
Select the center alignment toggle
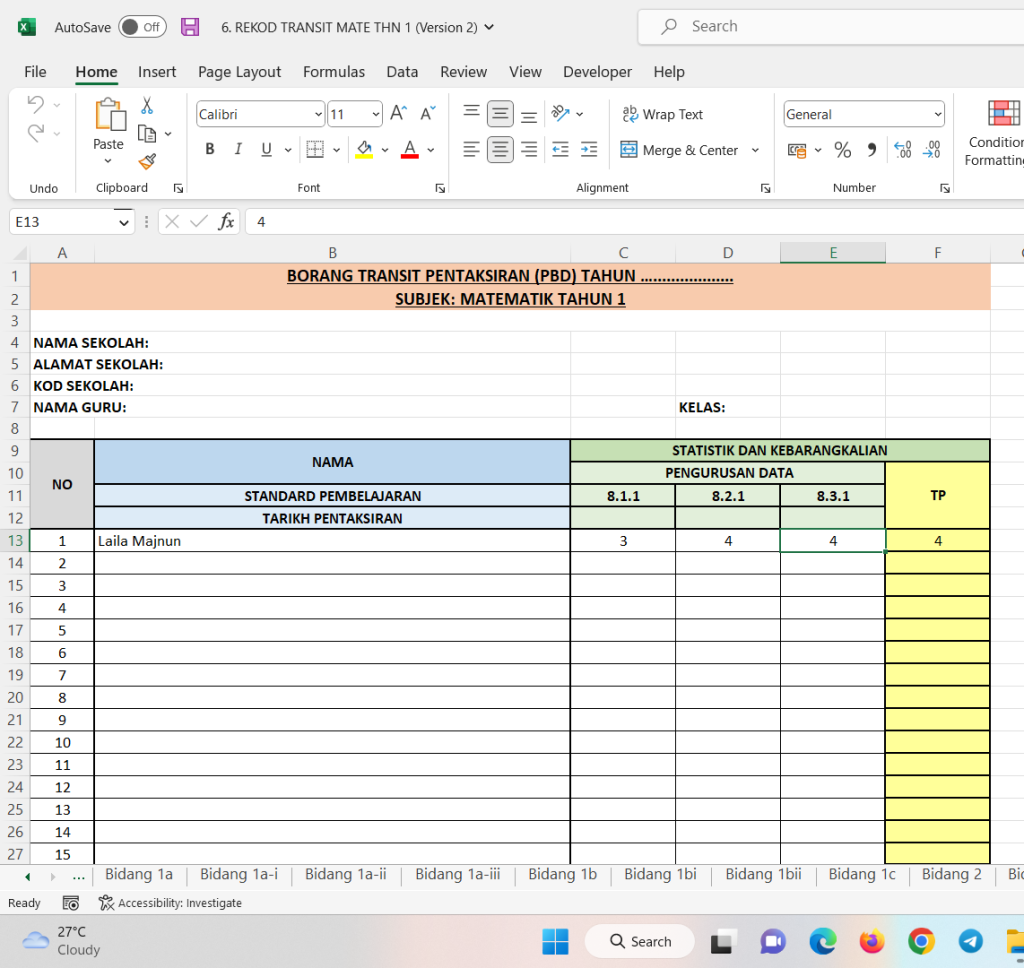click(x=499, y=150)
